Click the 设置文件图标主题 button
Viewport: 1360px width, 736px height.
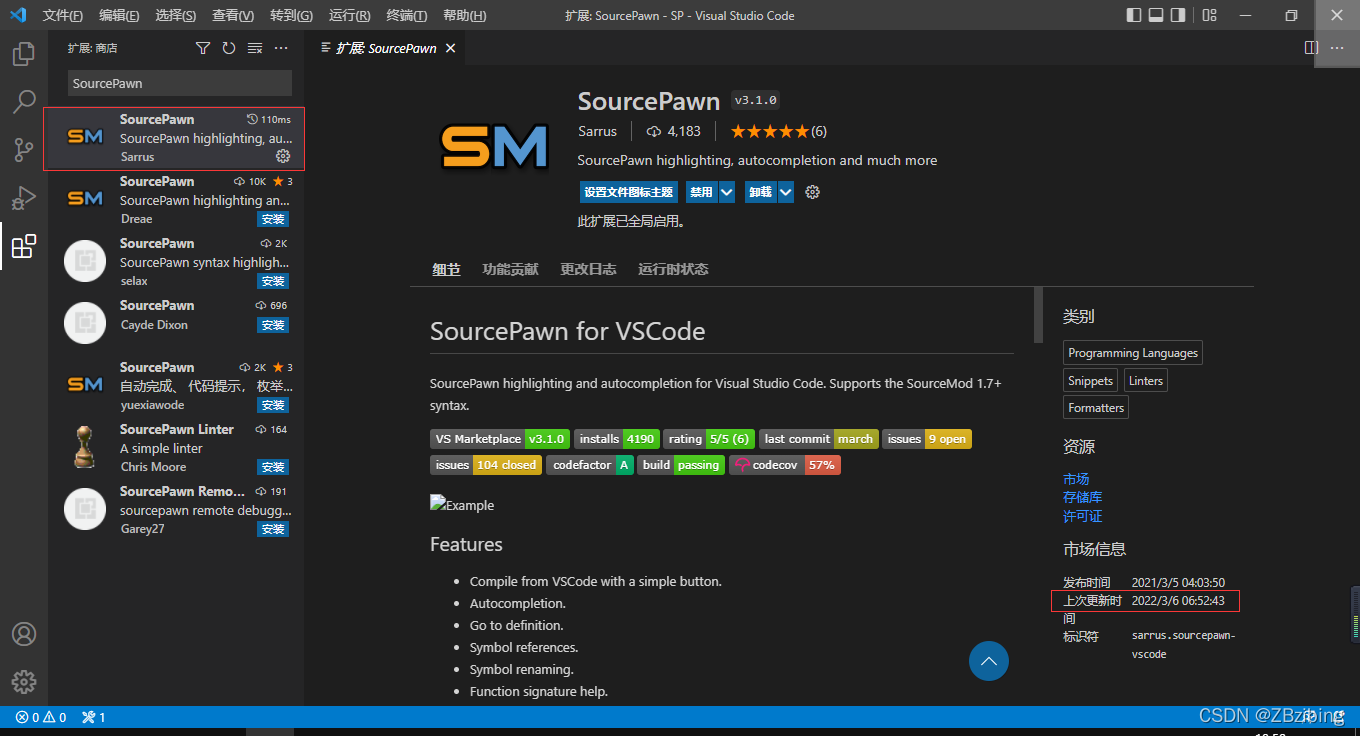point(629,192)
